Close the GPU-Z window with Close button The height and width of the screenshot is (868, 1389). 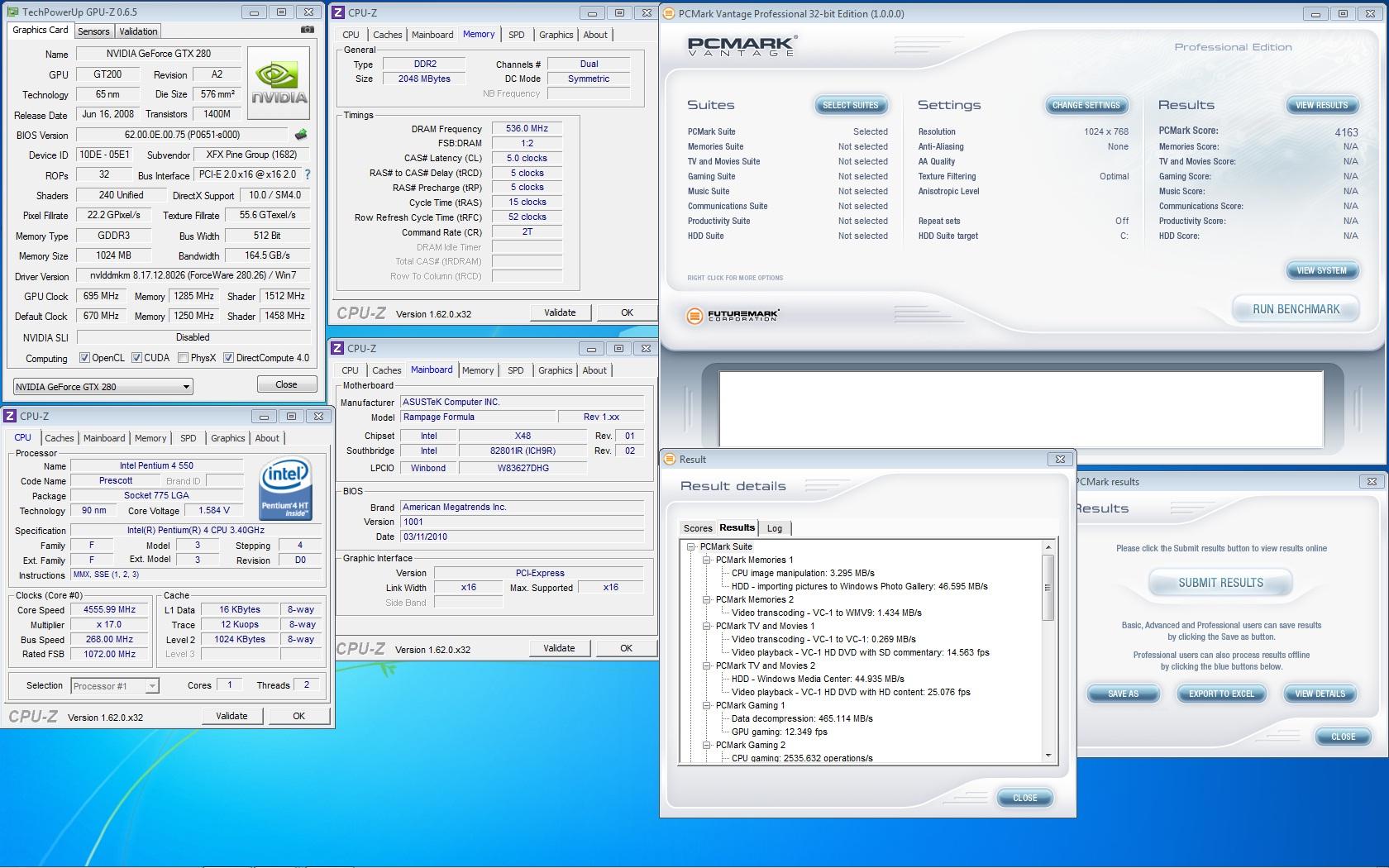[286, 384]
